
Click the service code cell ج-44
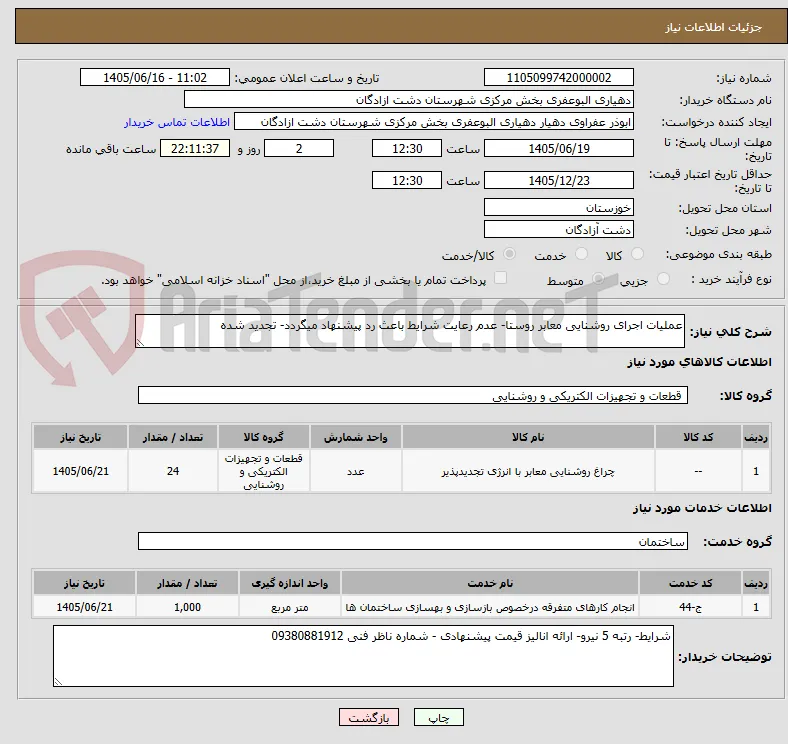[691, 607]
